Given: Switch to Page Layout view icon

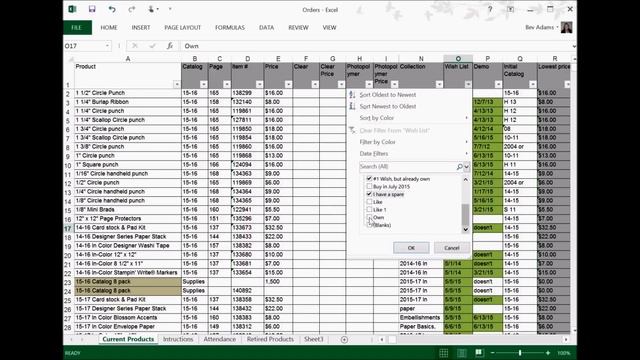Looking at the screenshot, I should pos(461,353).
